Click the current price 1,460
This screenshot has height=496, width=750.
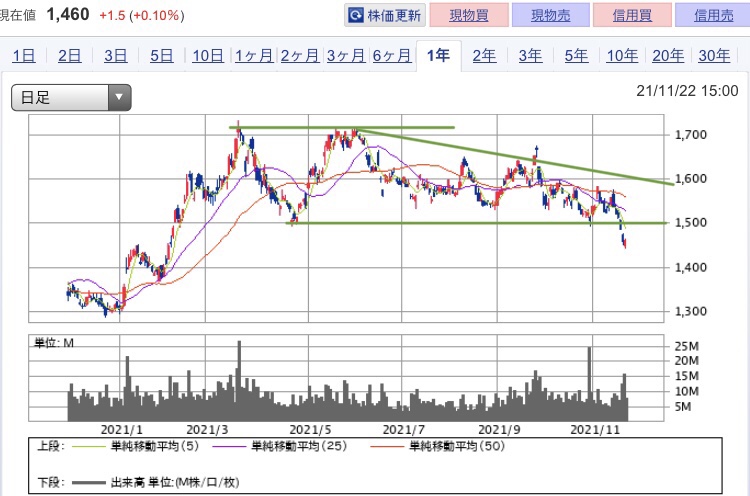pos(68,14)
